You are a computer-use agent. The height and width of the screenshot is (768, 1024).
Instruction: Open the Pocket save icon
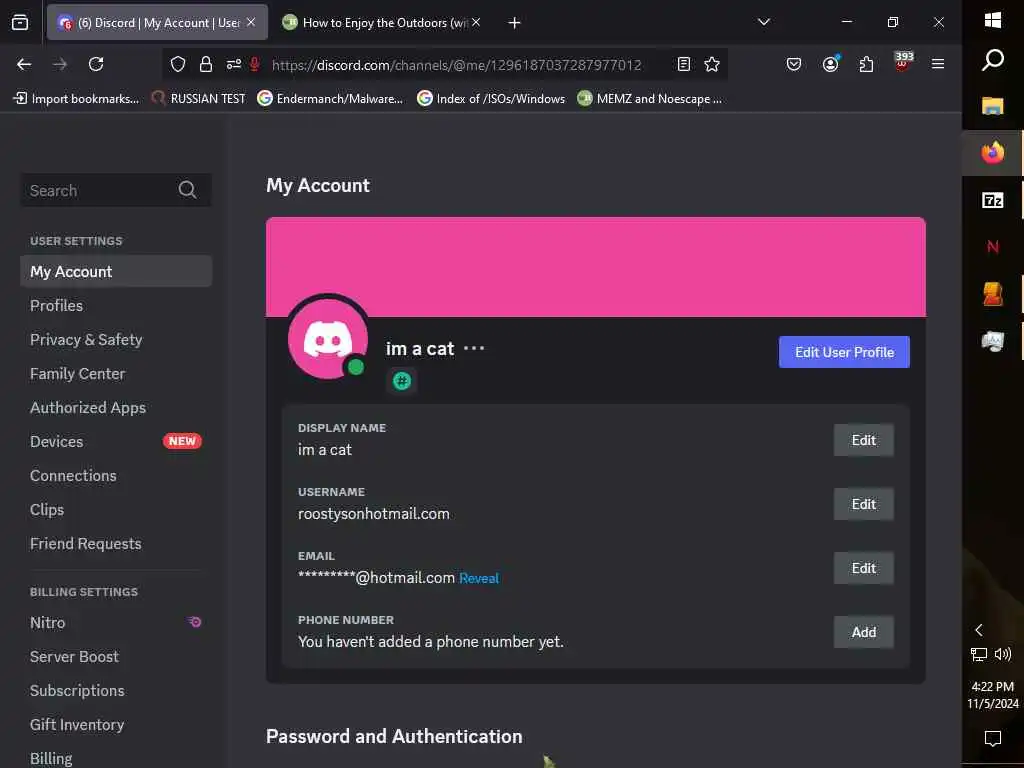pyautogui.click(x=793, y=64)
